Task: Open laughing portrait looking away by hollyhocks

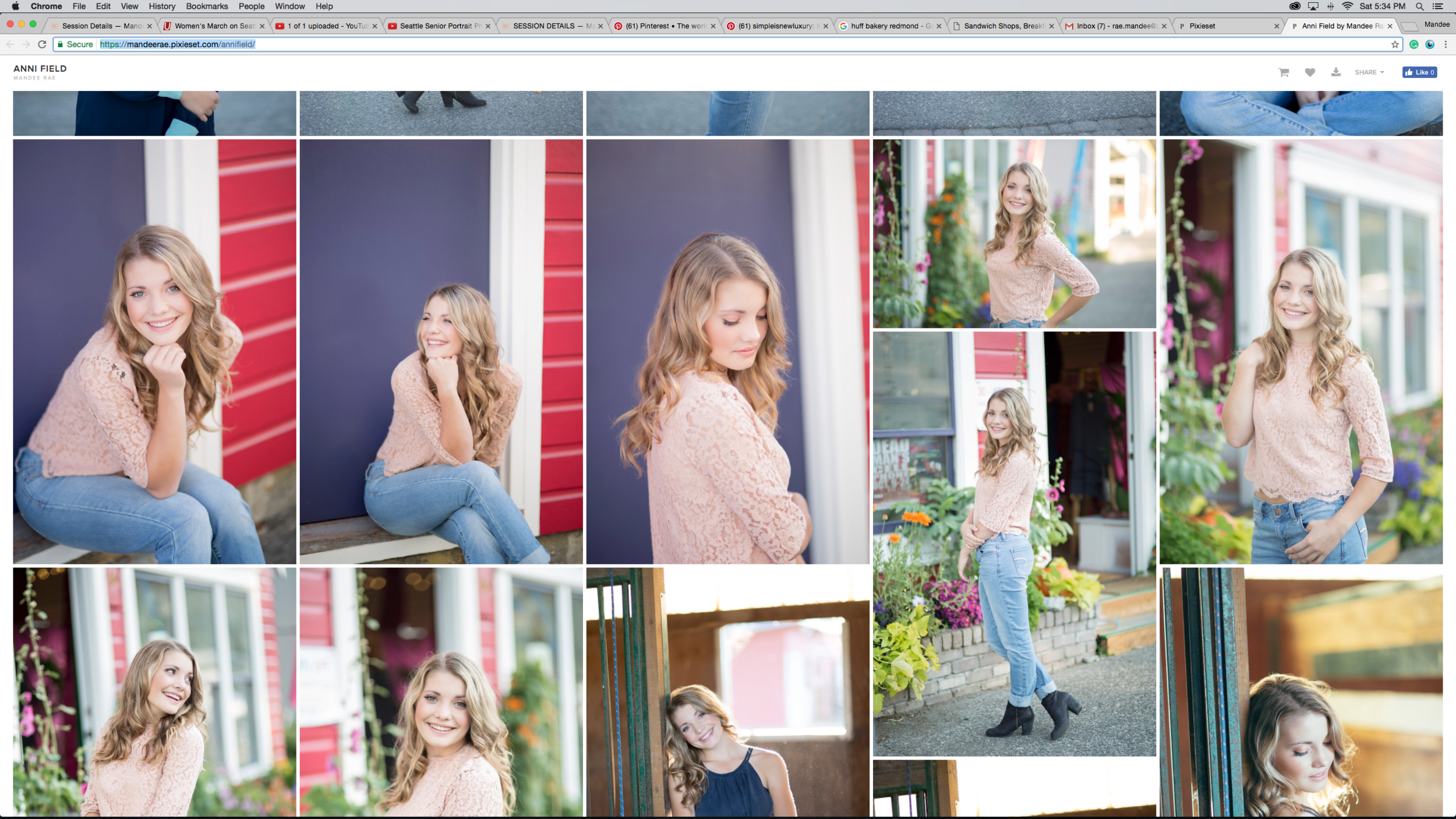Action: 154,692
